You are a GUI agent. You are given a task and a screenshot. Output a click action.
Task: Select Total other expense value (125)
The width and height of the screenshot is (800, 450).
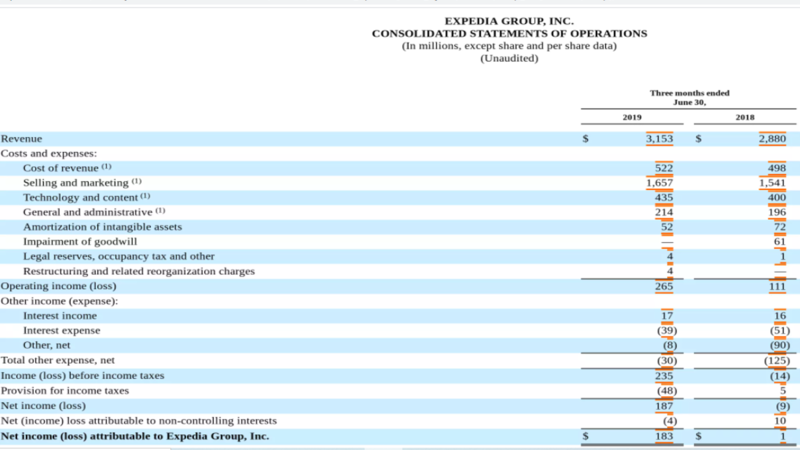(777, 361)
